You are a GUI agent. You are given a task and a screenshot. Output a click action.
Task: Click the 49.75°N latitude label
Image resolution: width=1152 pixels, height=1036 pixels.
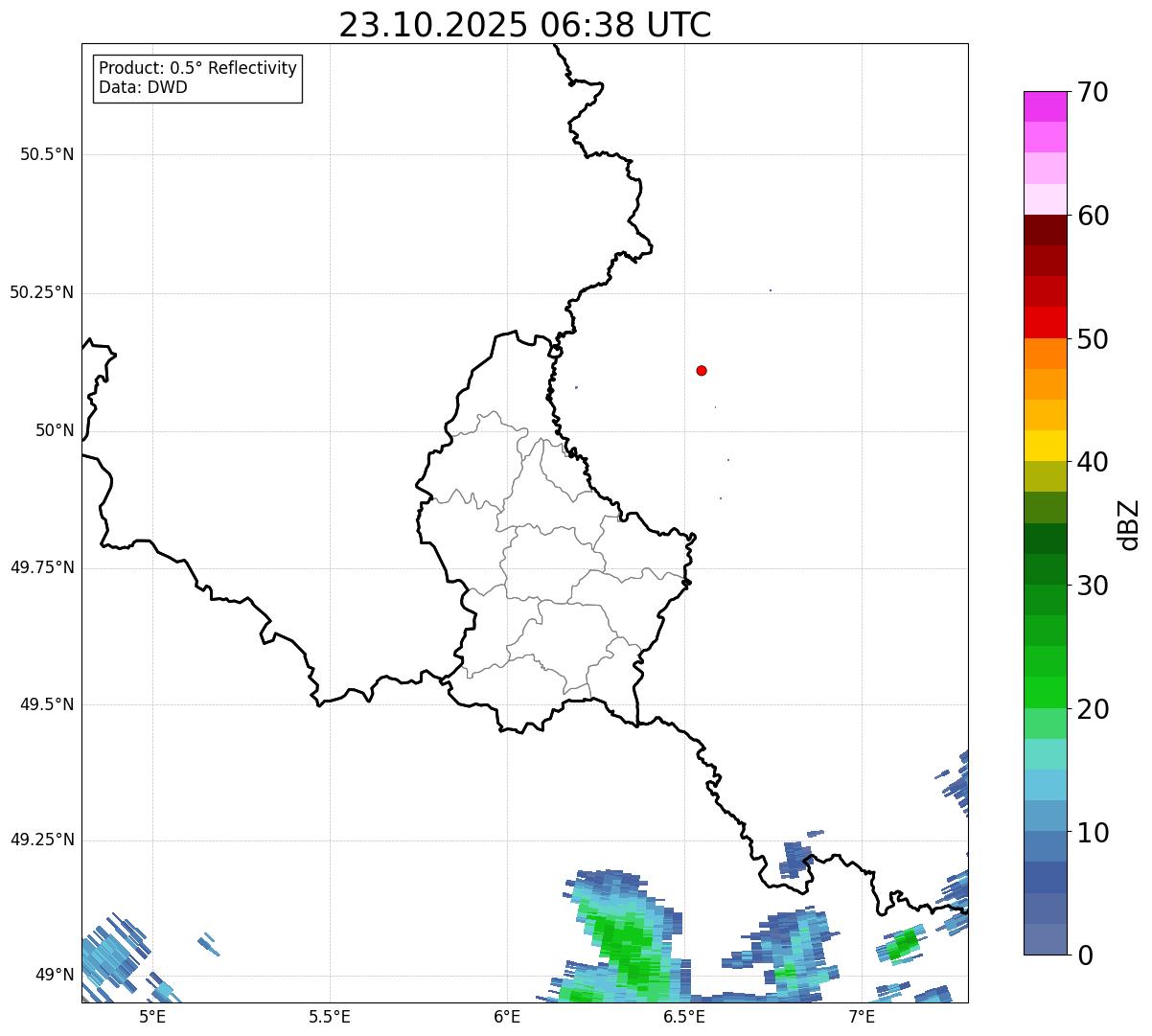(42, 567)
